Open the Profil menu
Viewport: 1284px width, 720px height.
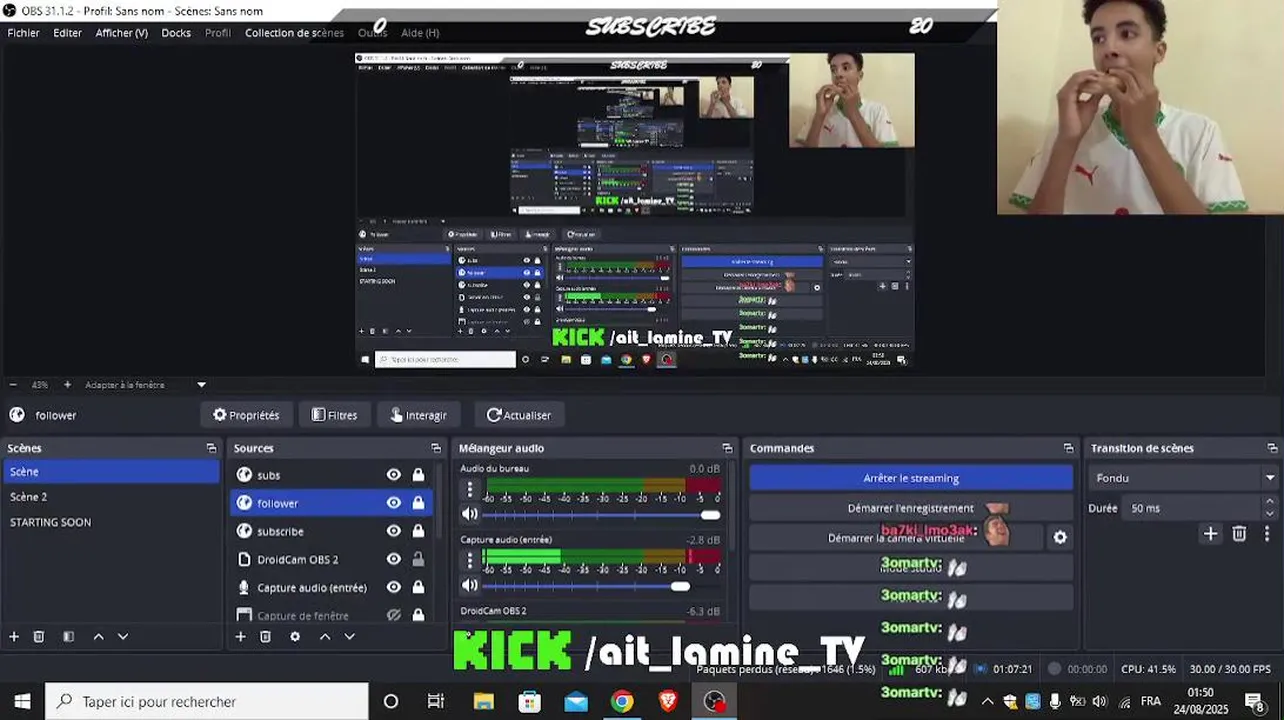[x=218, y=33]
